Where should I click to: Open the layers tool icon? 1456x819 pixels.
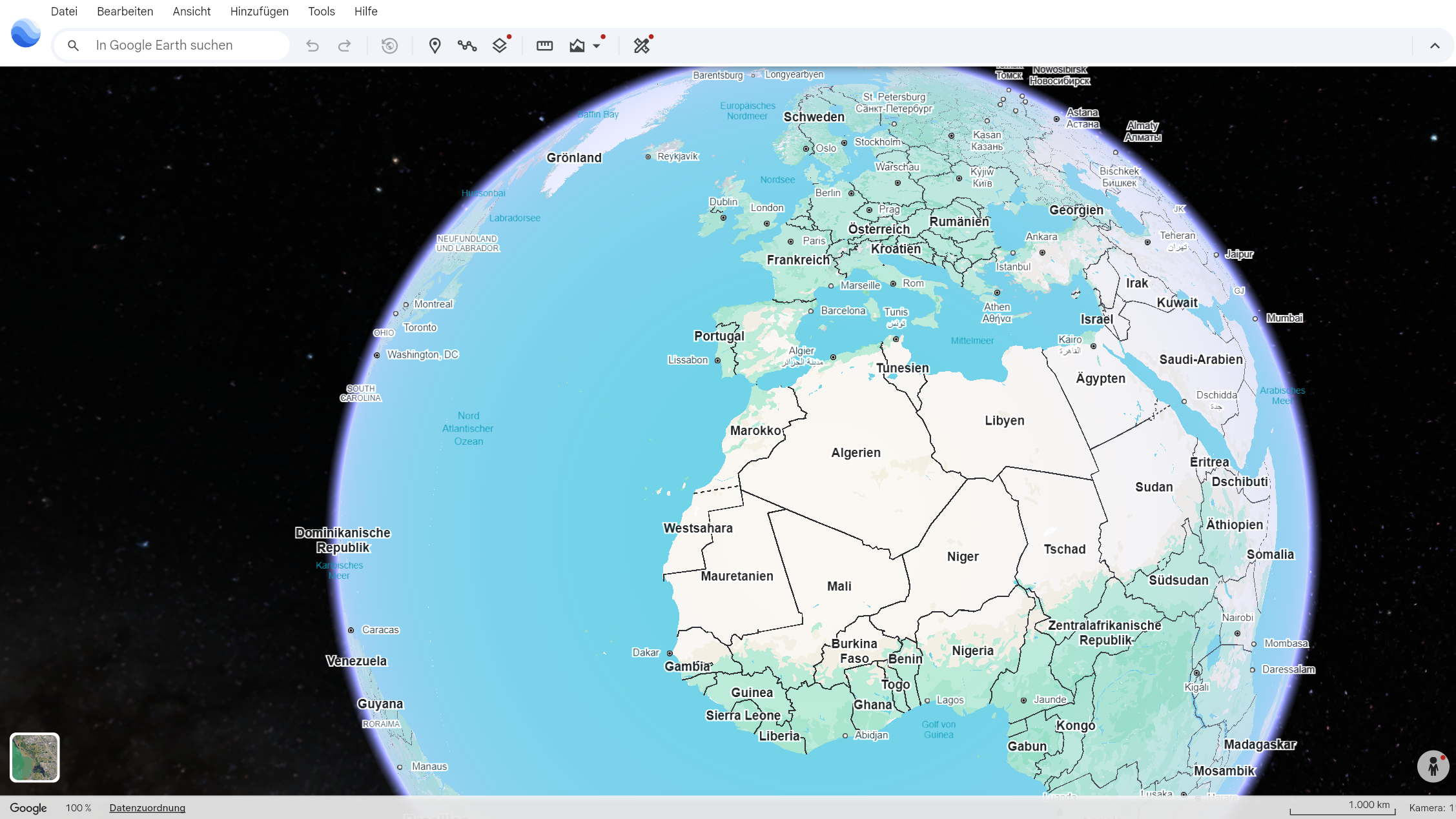[x=500, y=46]
